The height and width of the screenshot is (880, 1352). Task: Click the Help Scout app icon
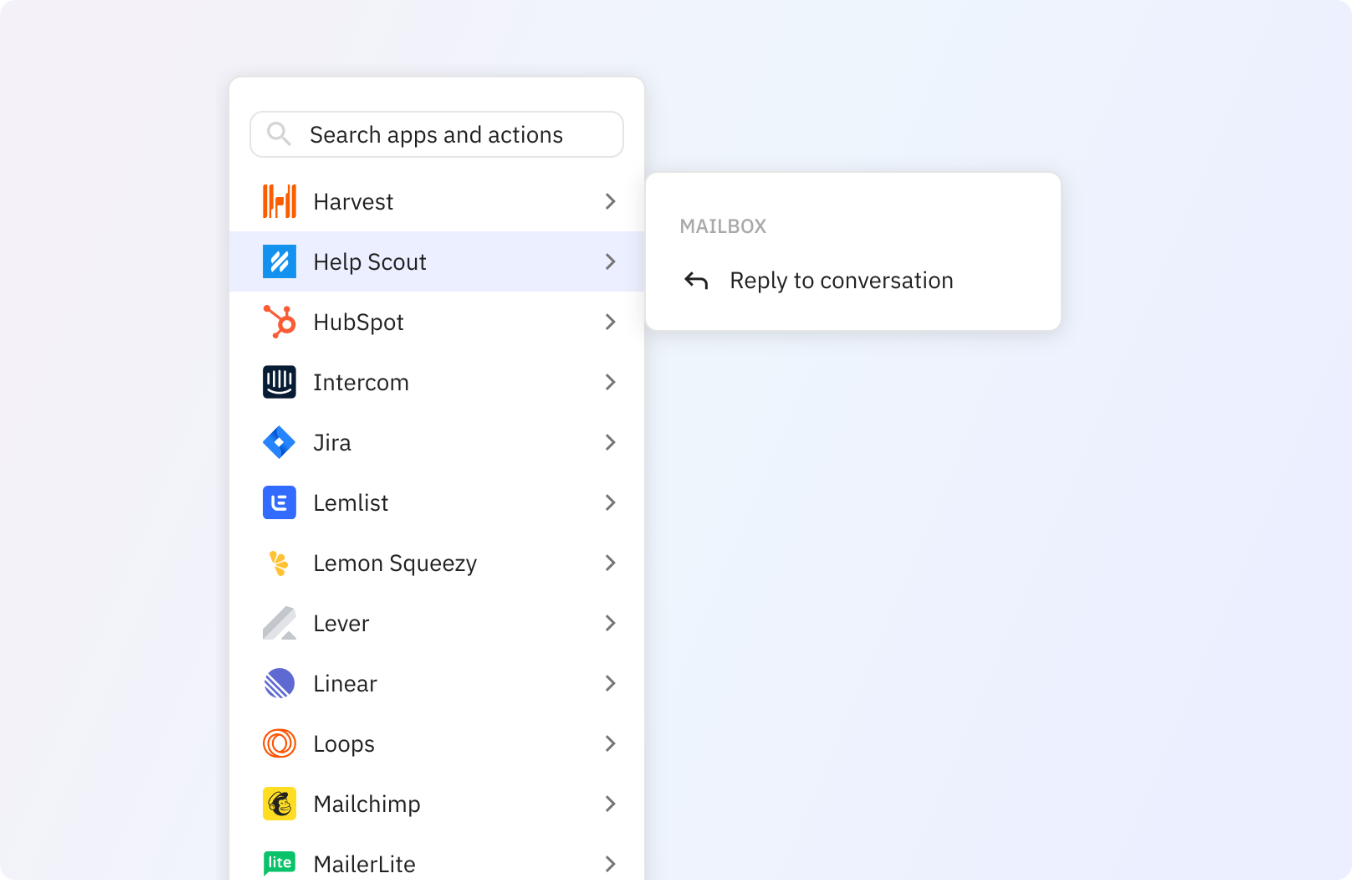[x=279, y=262]
